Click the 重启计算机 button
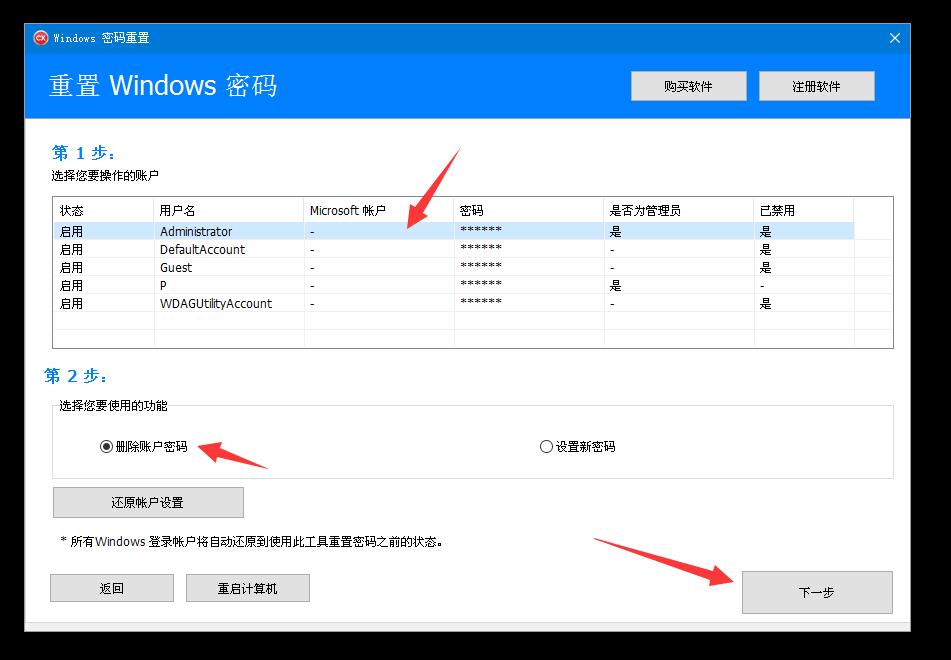This screenshot has width=951, height=660. 247,588
